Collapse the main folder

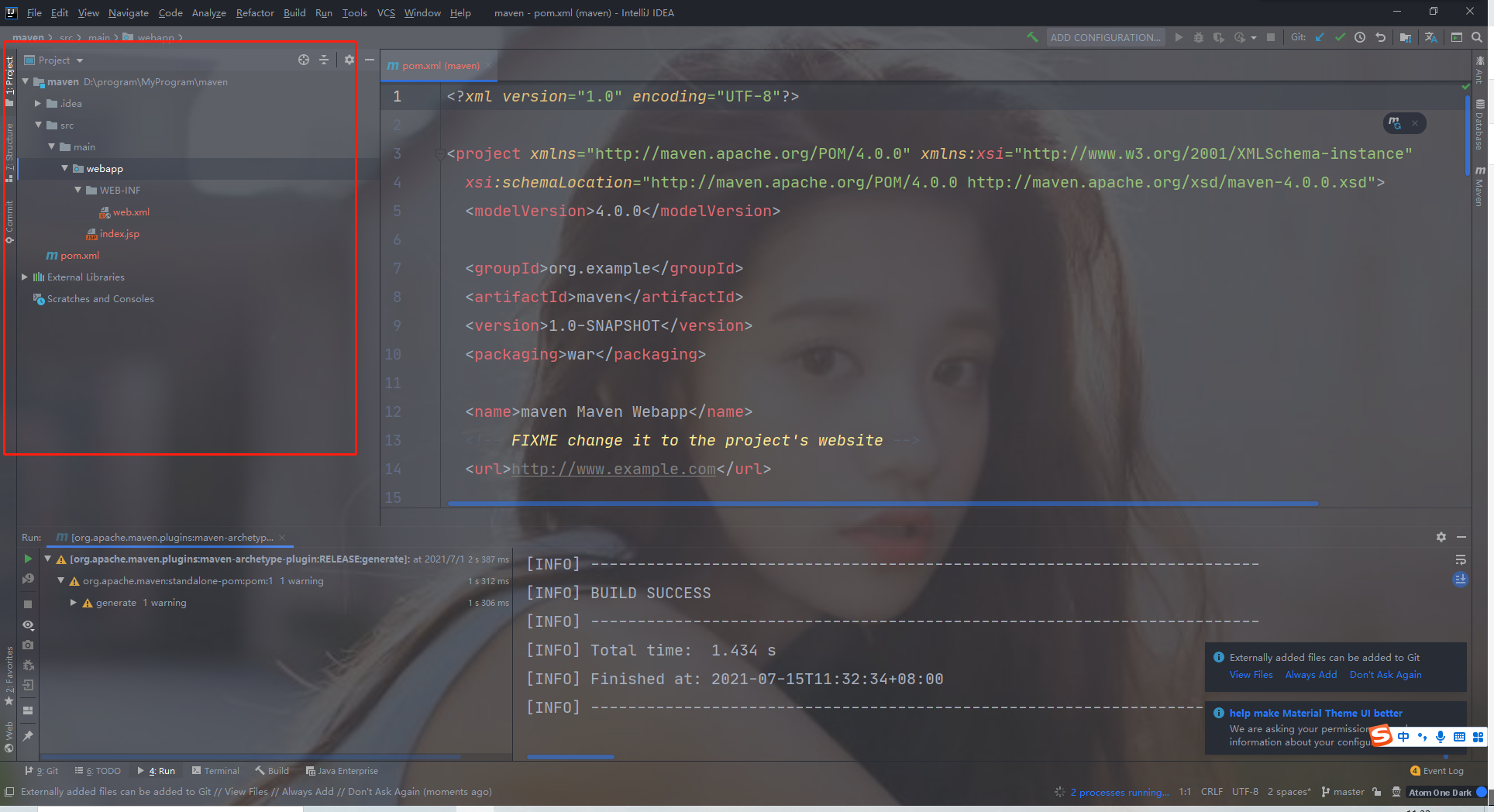coord(51,146)
